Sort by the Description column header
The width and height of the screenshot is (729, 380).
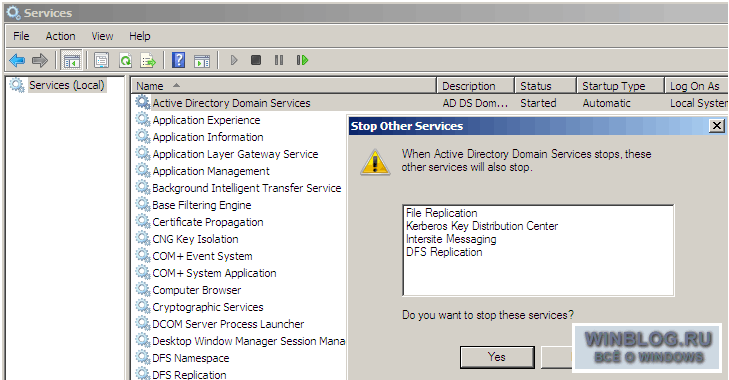(x=476, y=86)
